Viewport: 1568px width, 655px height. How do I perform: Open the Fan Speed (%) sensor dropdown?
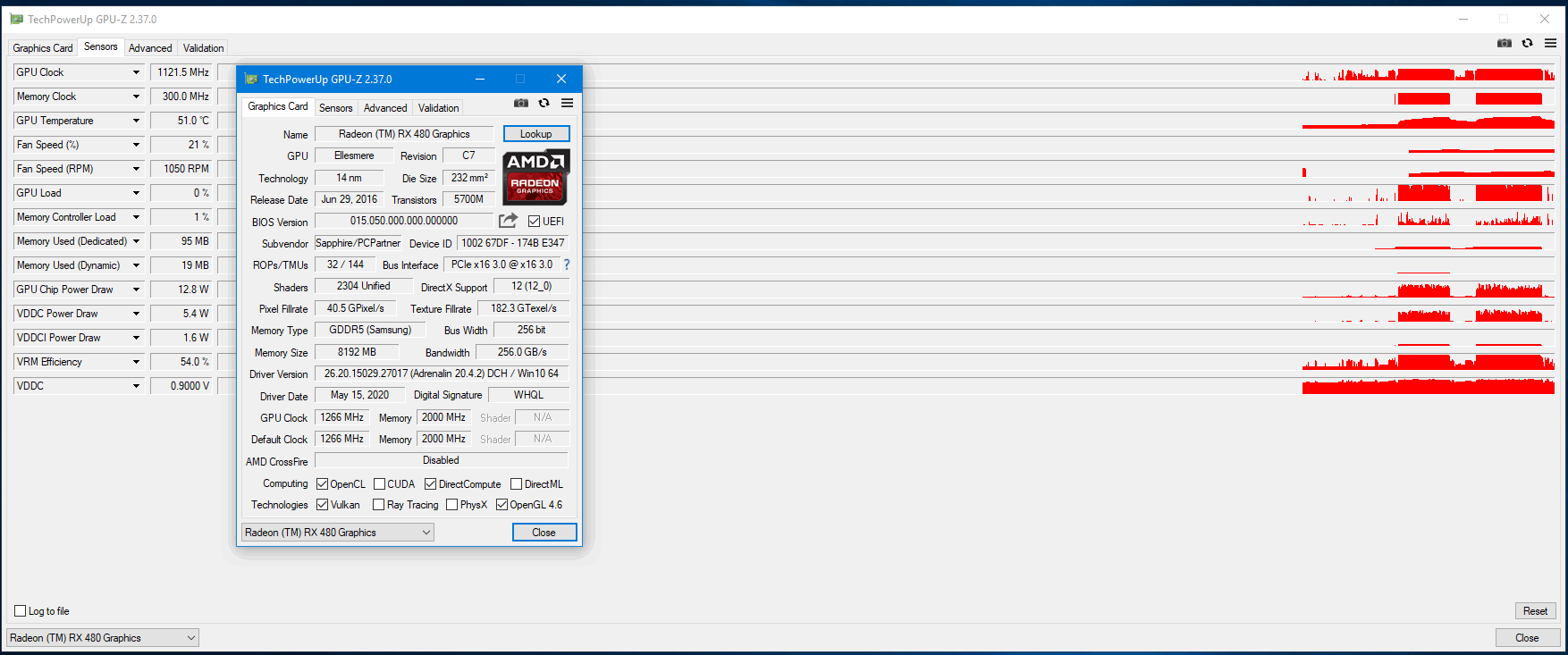(136, 145)
